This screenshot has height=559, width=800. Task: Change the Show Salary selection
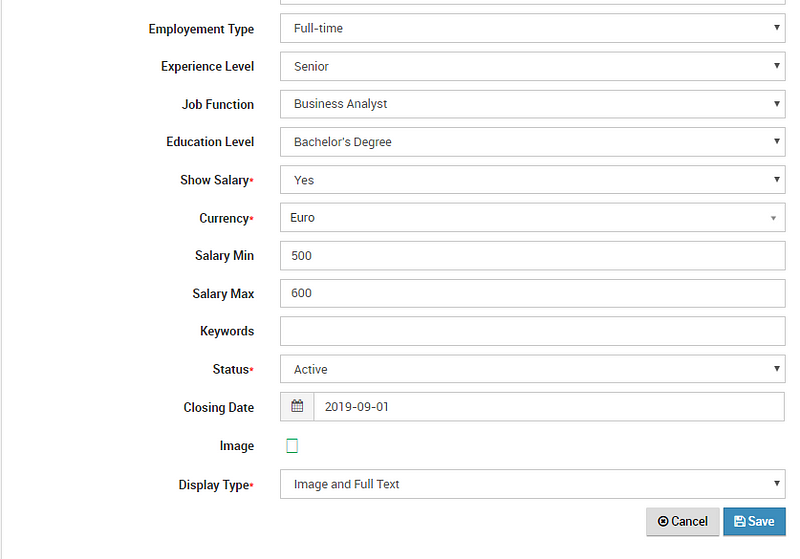533,180
